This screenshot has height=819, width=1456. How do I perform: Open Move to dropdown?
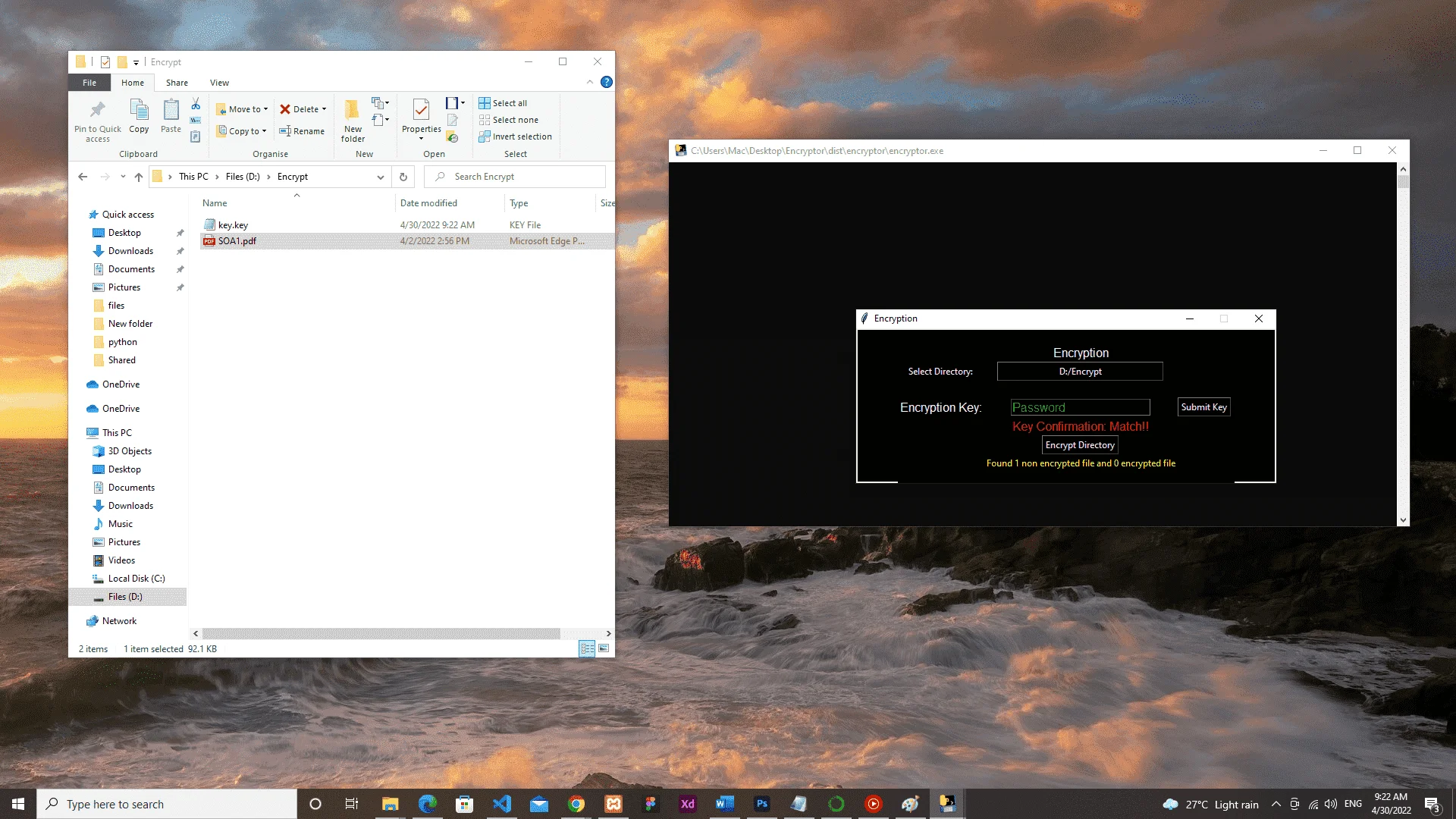click(243, 109)
